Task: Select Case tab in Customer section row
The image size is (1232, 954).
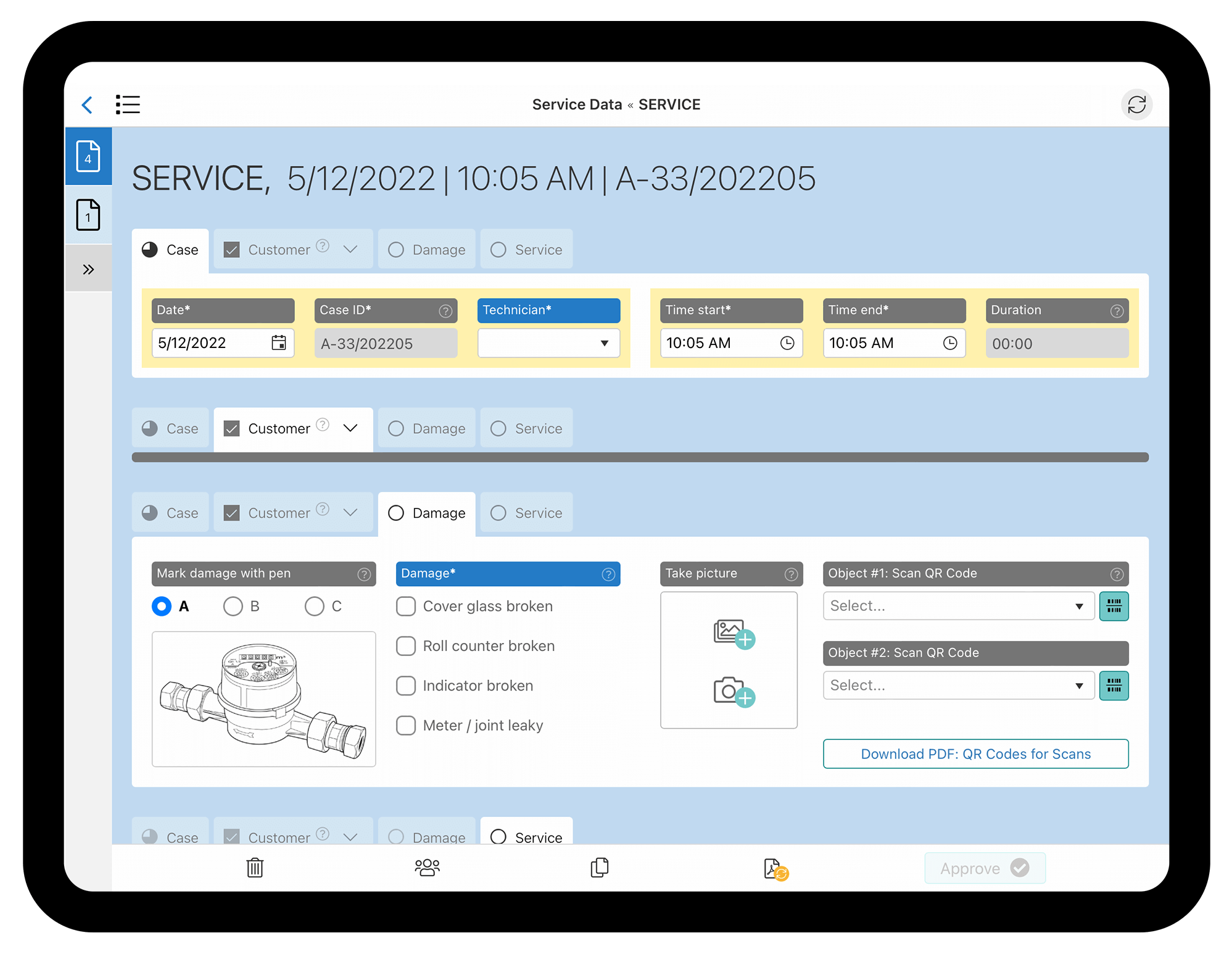Action: click(x=170, y=429)
